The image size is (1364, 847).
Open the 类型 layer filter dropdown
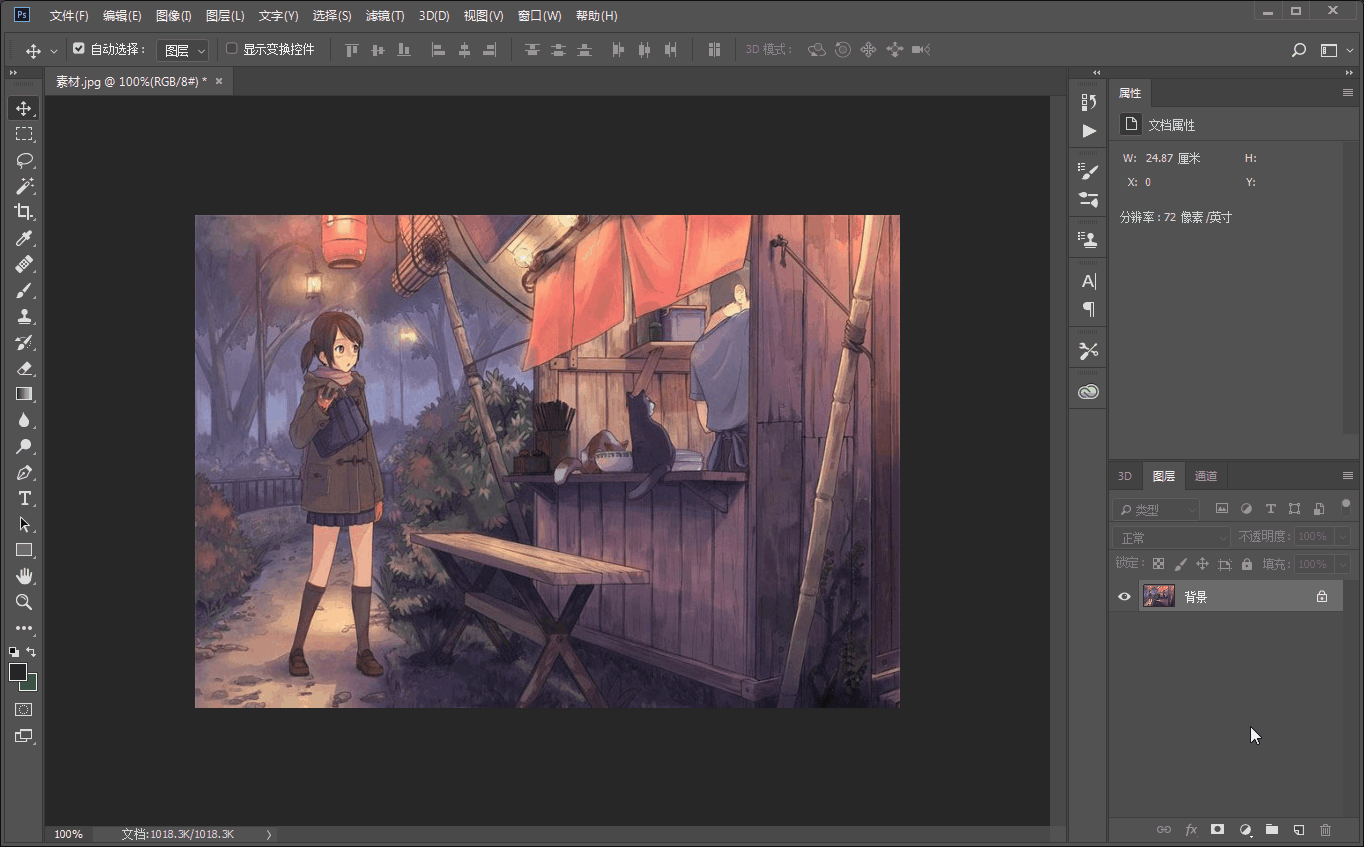coord(1157,510)
